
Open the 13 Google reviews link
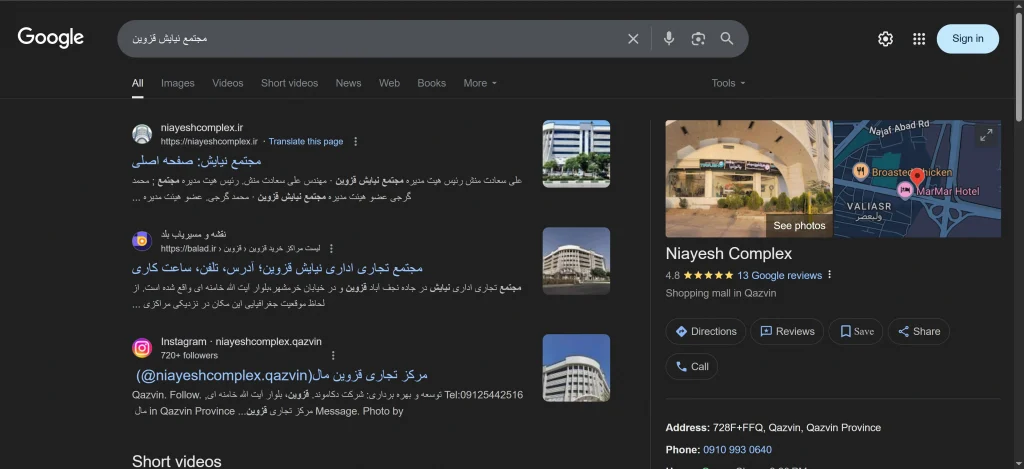click(779, 276)
